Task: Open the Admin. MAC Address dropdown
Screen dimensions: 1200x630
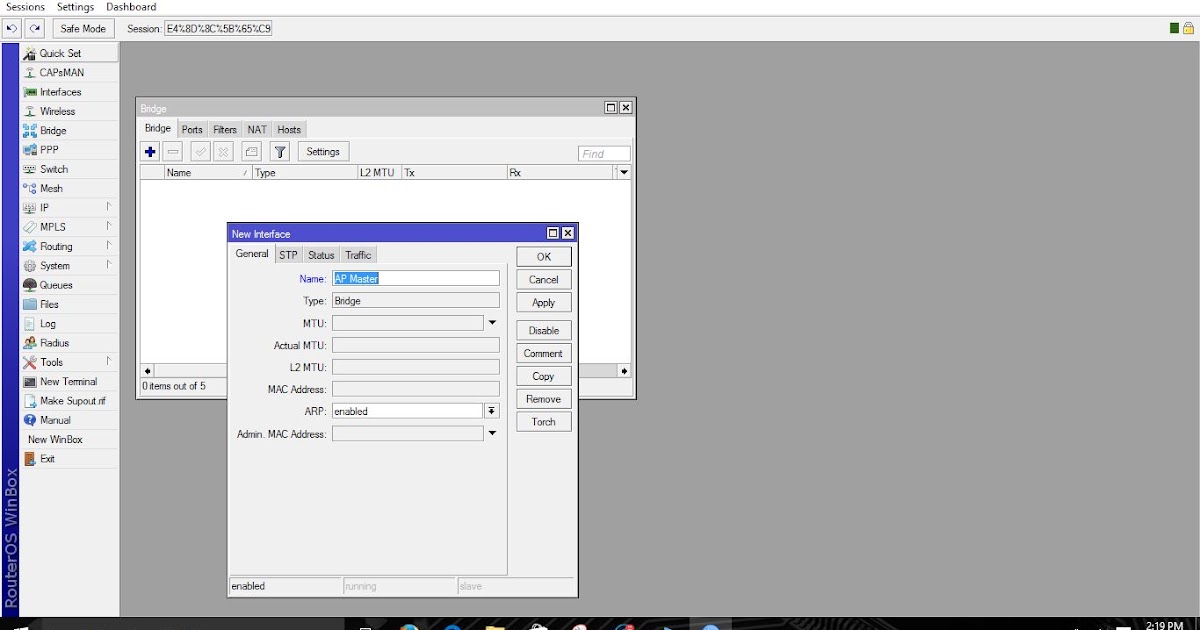Action: tap(491, 433)
